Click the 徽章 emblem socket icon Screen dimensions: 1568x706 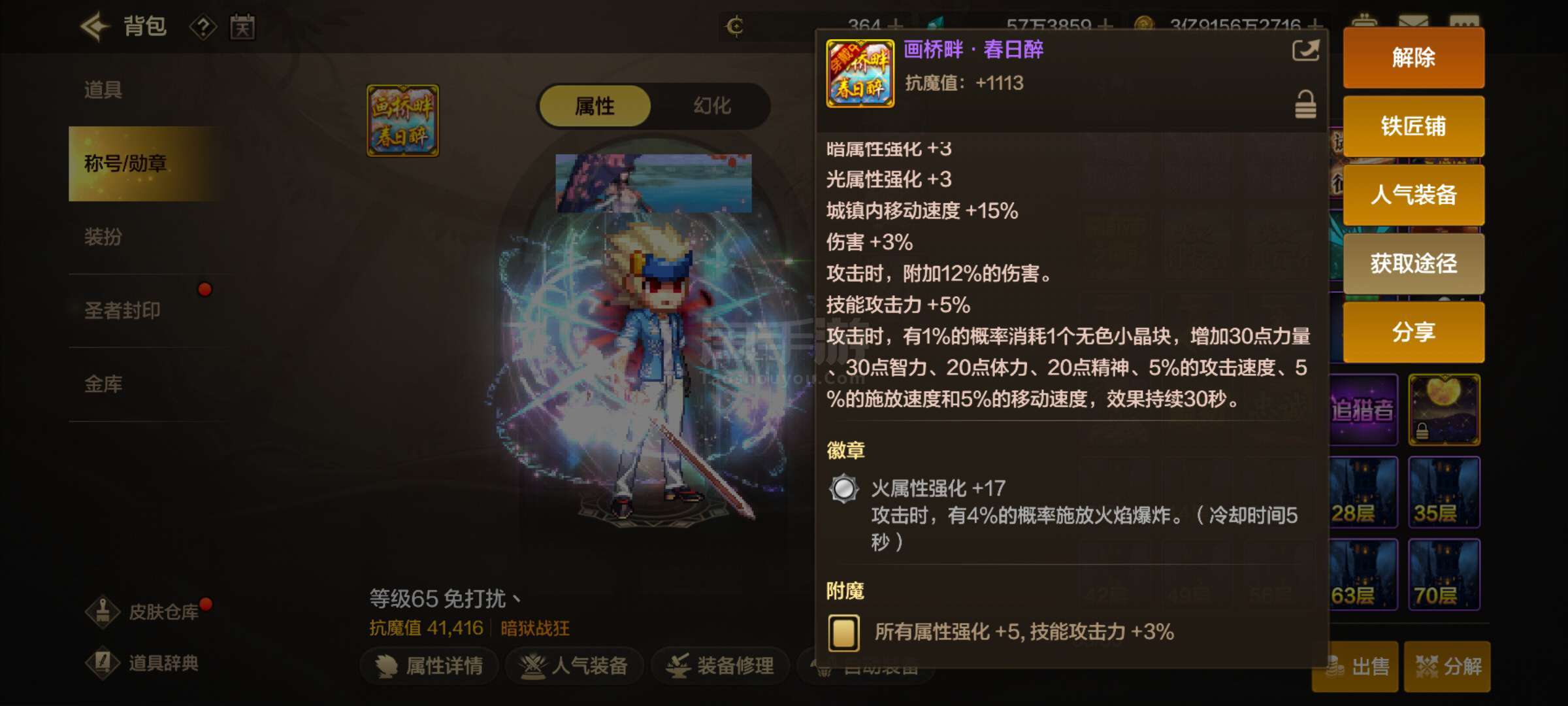pos(843,488)
